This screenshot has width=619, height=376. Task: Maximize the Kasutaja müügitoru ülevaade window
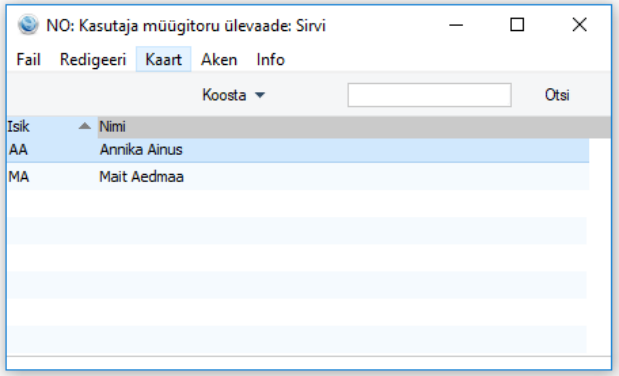click(x=517, y=25)
